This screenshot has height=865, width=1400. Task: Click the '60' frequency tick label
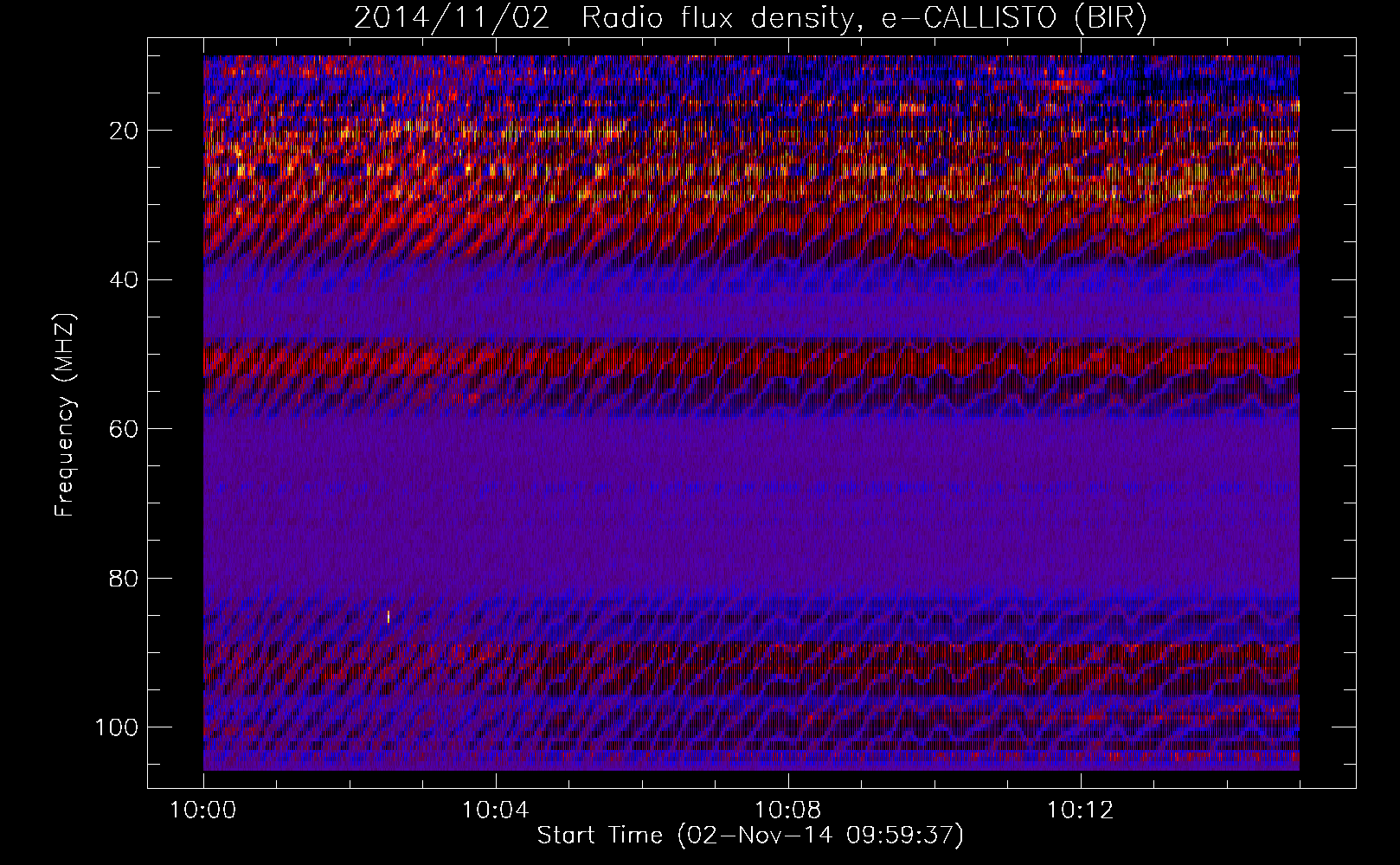click(x=125, y=429)
